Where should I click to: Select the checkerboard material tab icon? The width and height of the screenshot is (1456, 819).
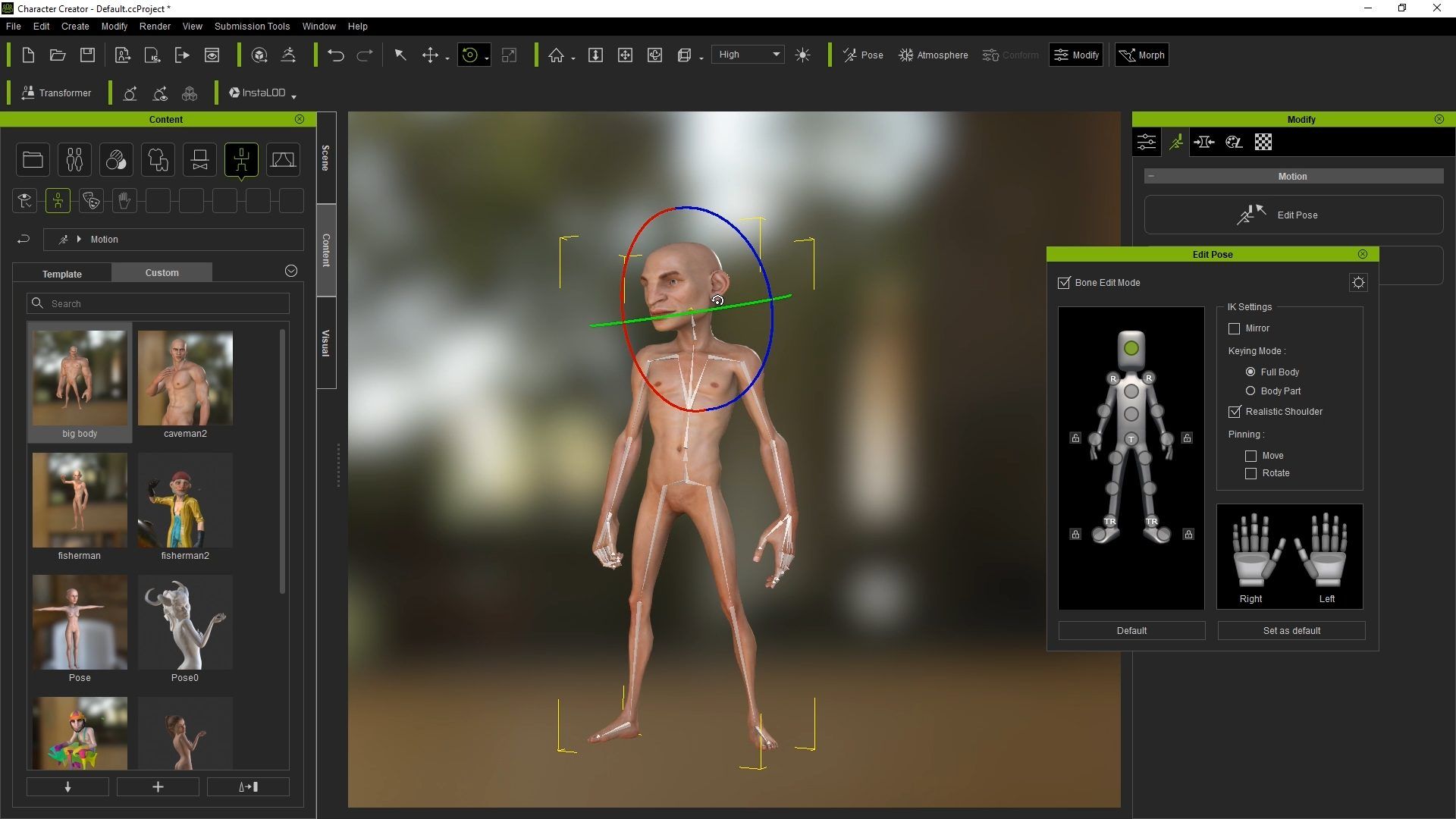[x=1263, y=142]
